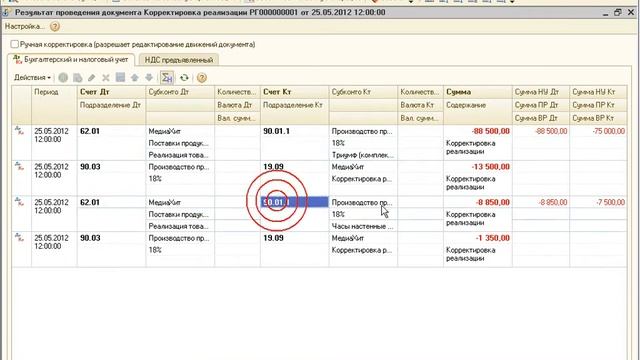
Task: Click the Сумма НУ Кт value -75 000,00
Action: click(x=598, y=131)
